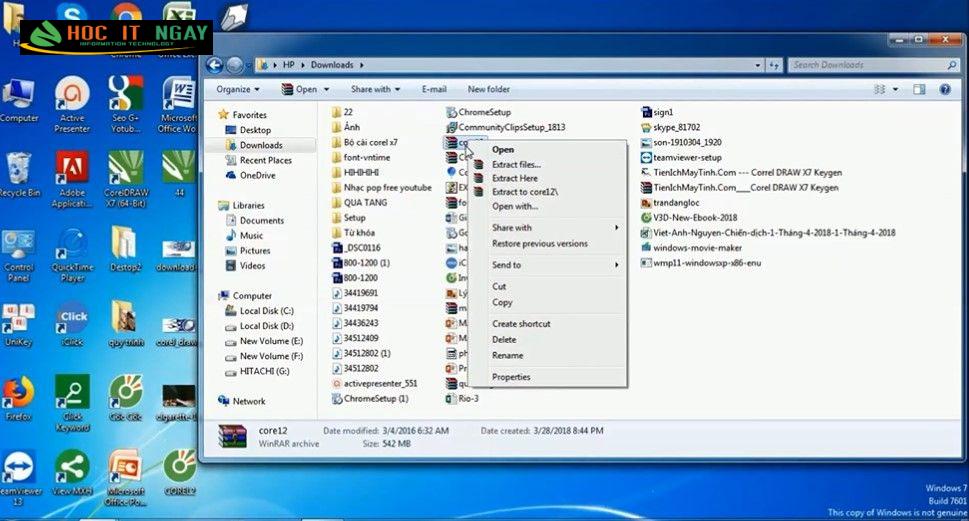
Task: Select Recent Places in navigation pane
Action: pos(265,161)
